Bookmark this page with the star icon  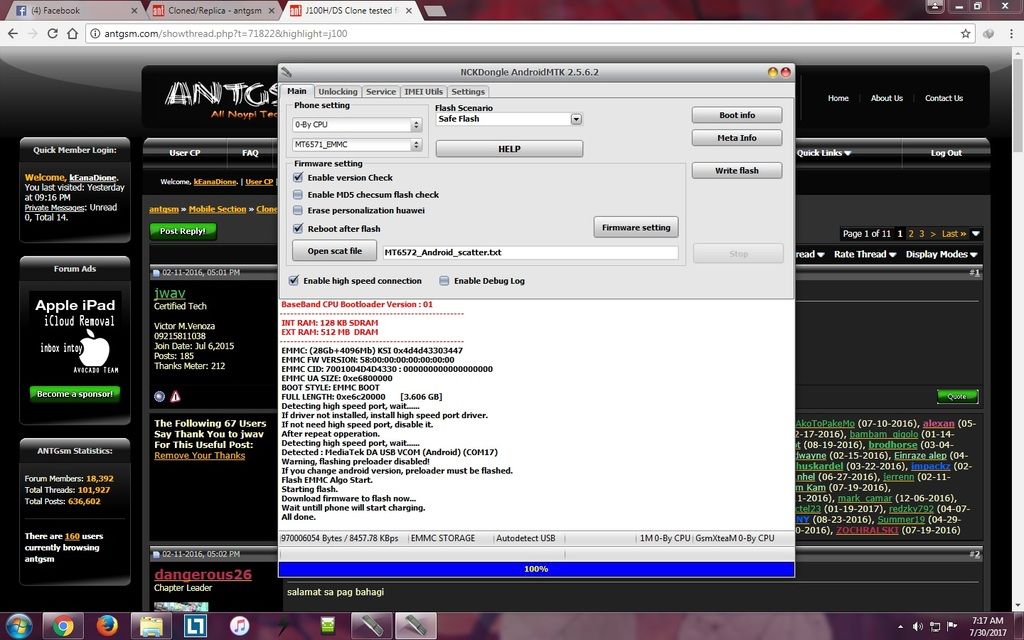pos(965,33)
